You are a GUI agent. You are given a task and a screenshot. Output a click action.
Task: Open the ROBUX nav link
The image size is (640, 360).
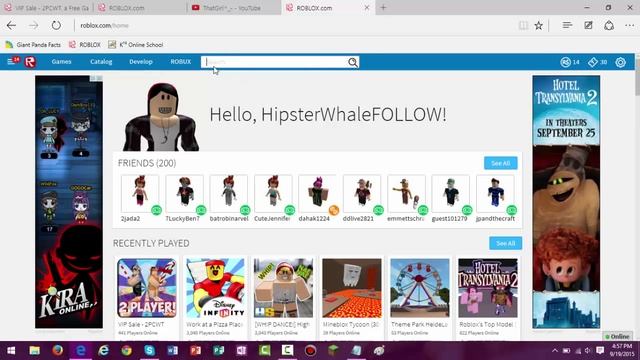click(181, 62)
